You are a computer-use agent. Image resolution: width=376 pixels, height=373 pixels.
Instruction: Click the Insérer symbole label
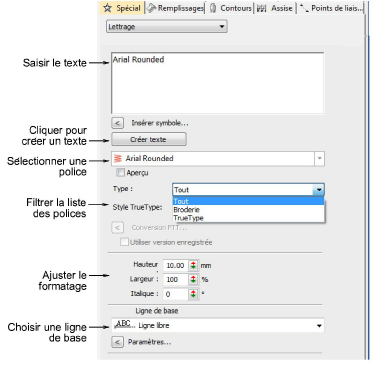point(160,123)
